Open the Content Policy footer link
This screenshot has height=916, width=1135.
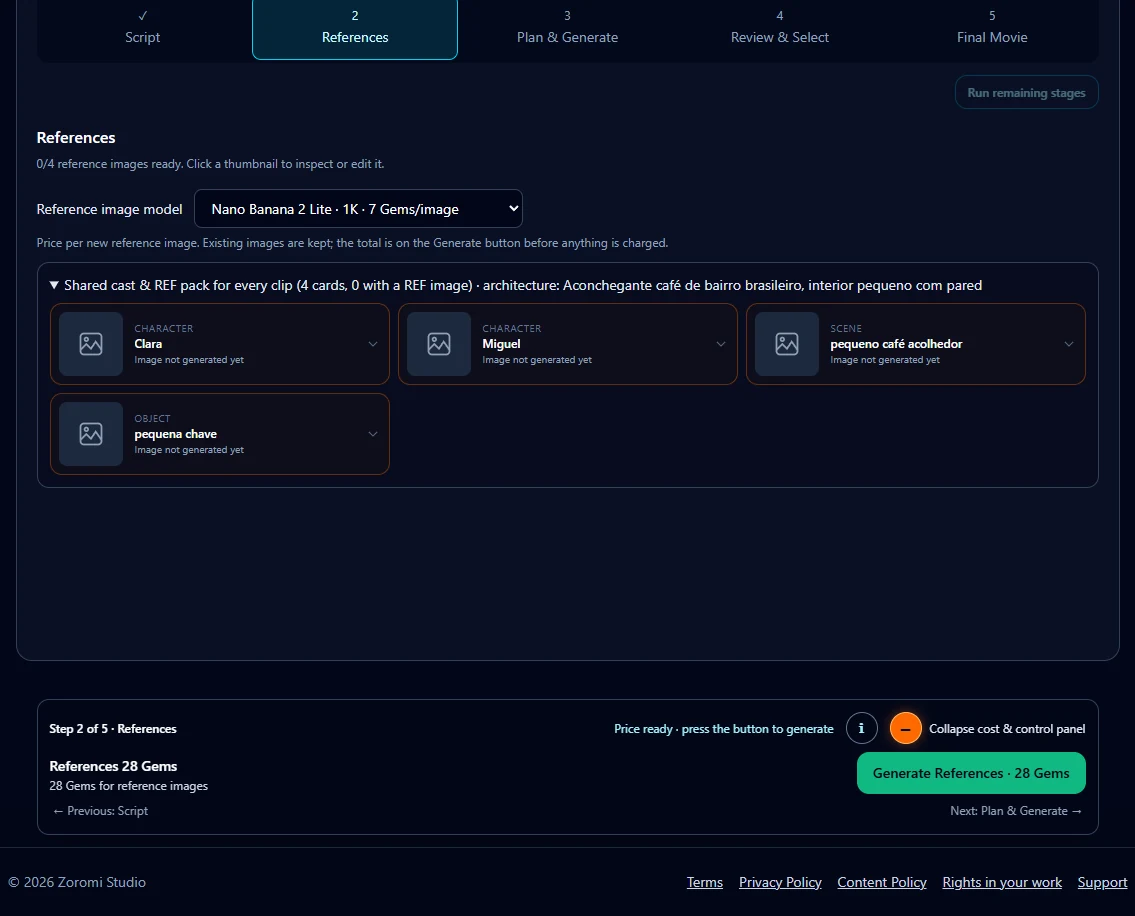click(x=882, y=882)
